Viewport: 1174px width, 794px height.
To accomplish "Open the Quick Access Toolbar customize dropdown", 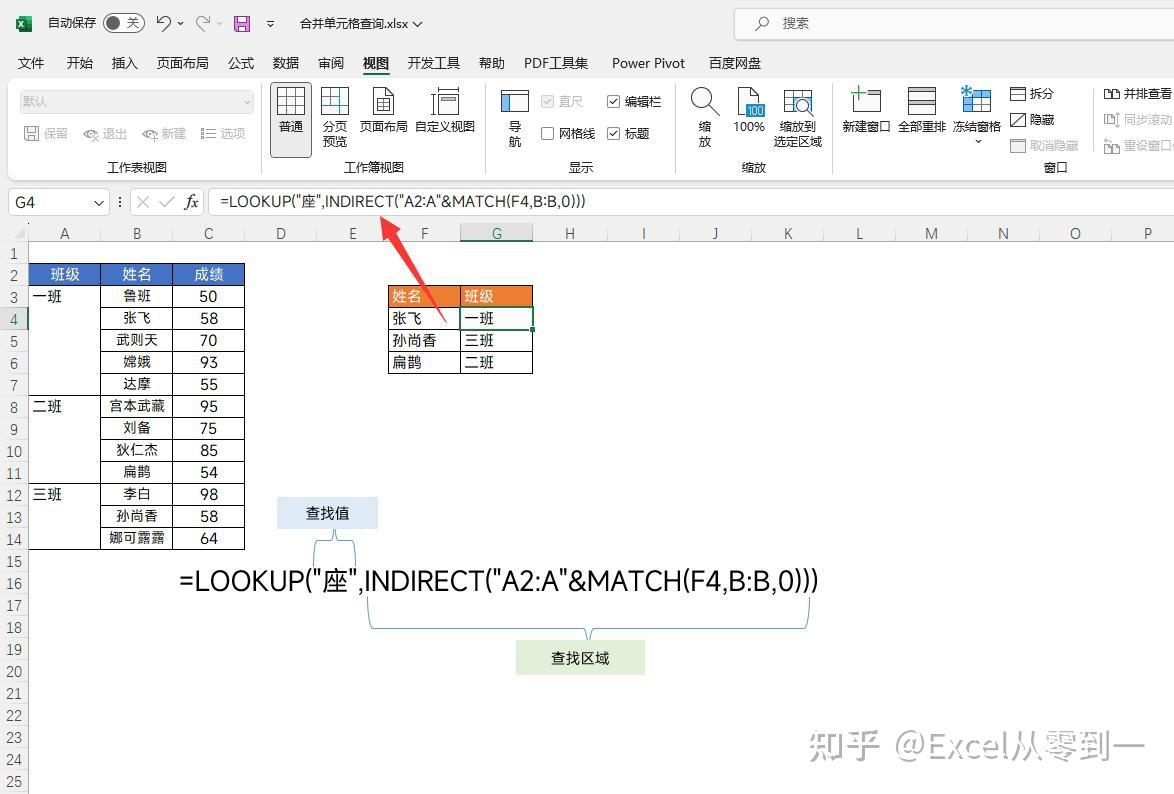I will 270,24.
